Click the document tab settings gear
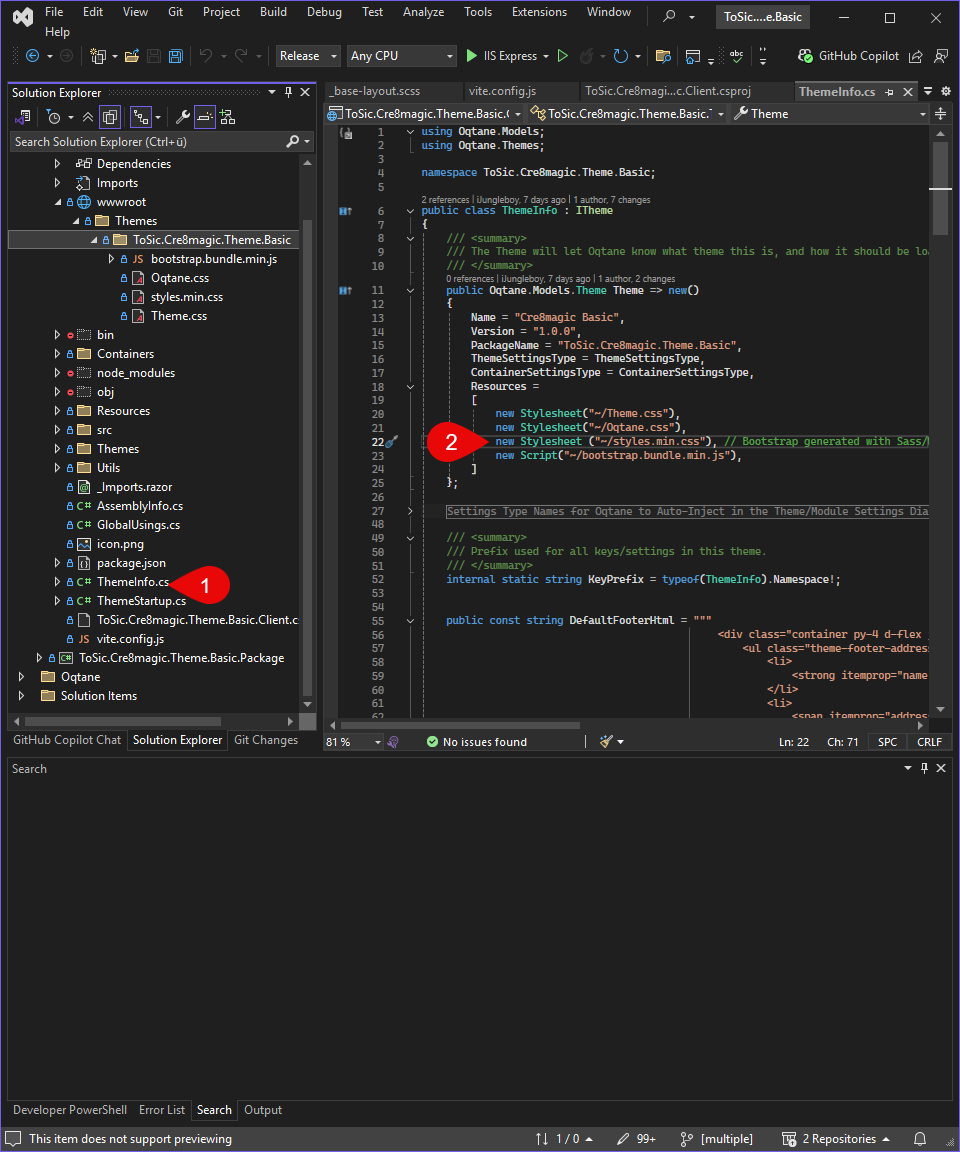This screenshot has width=960, height=1152. (946, 91)
